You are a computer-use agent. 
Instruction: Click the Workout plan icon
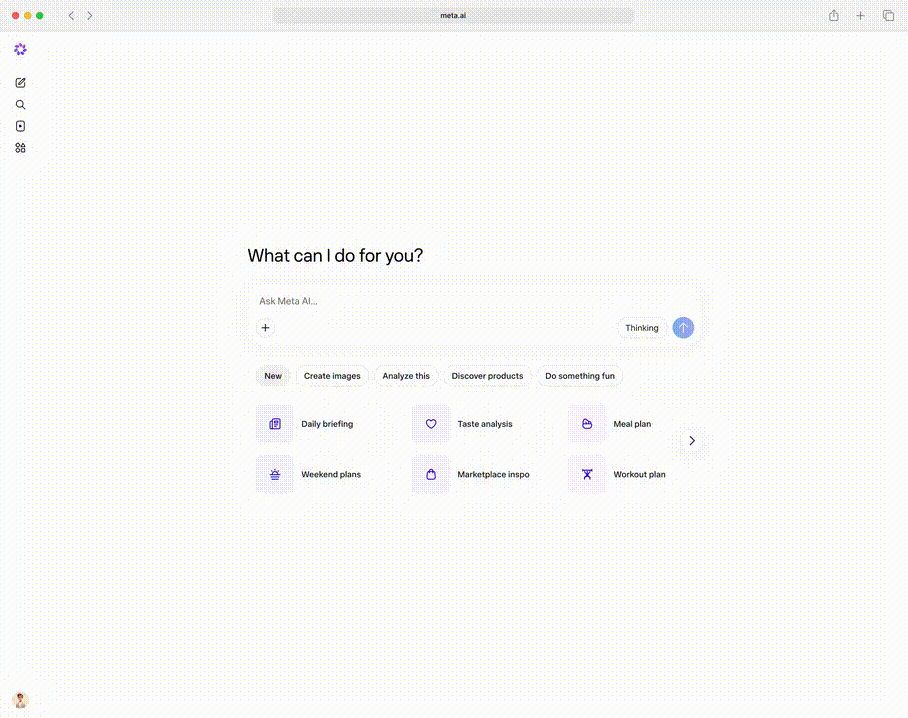tap(587, 474)
